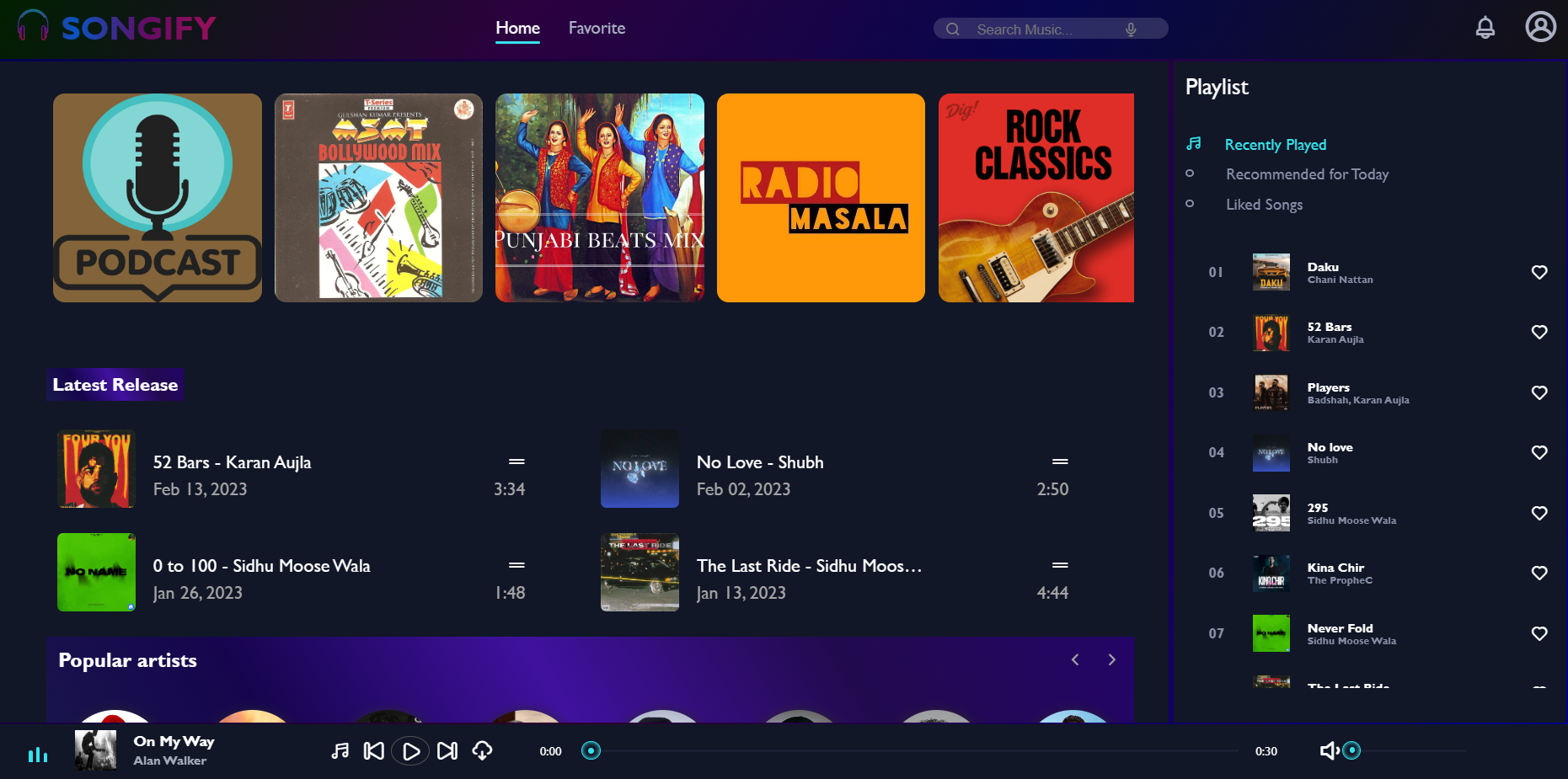Click the music note icon in player bar

coord(340,750)
